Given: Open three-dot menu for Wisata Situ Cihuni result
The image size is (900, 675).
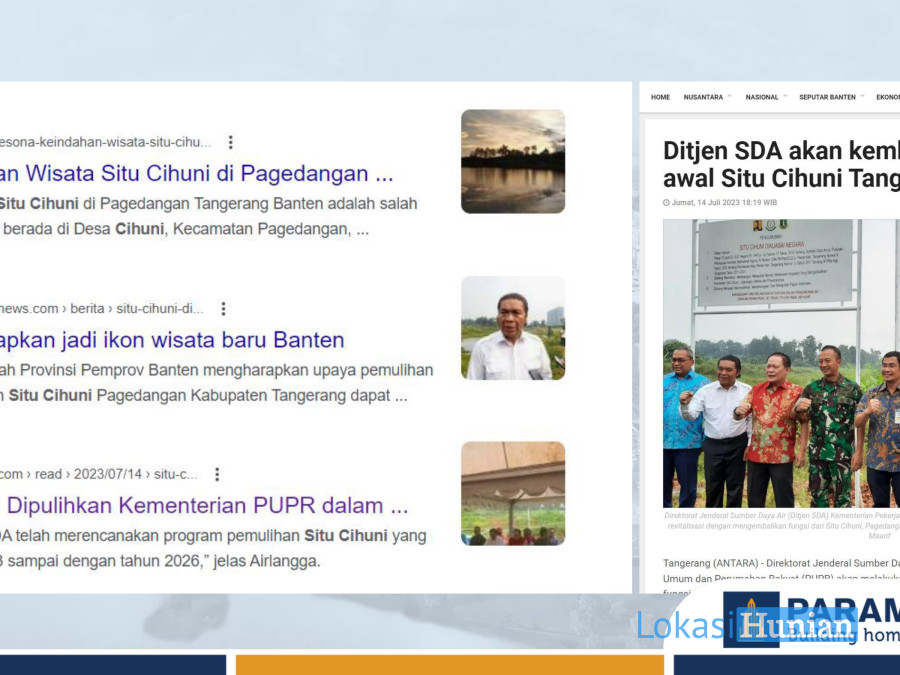Looking at the screenshot, I should (x=231, y=142).
